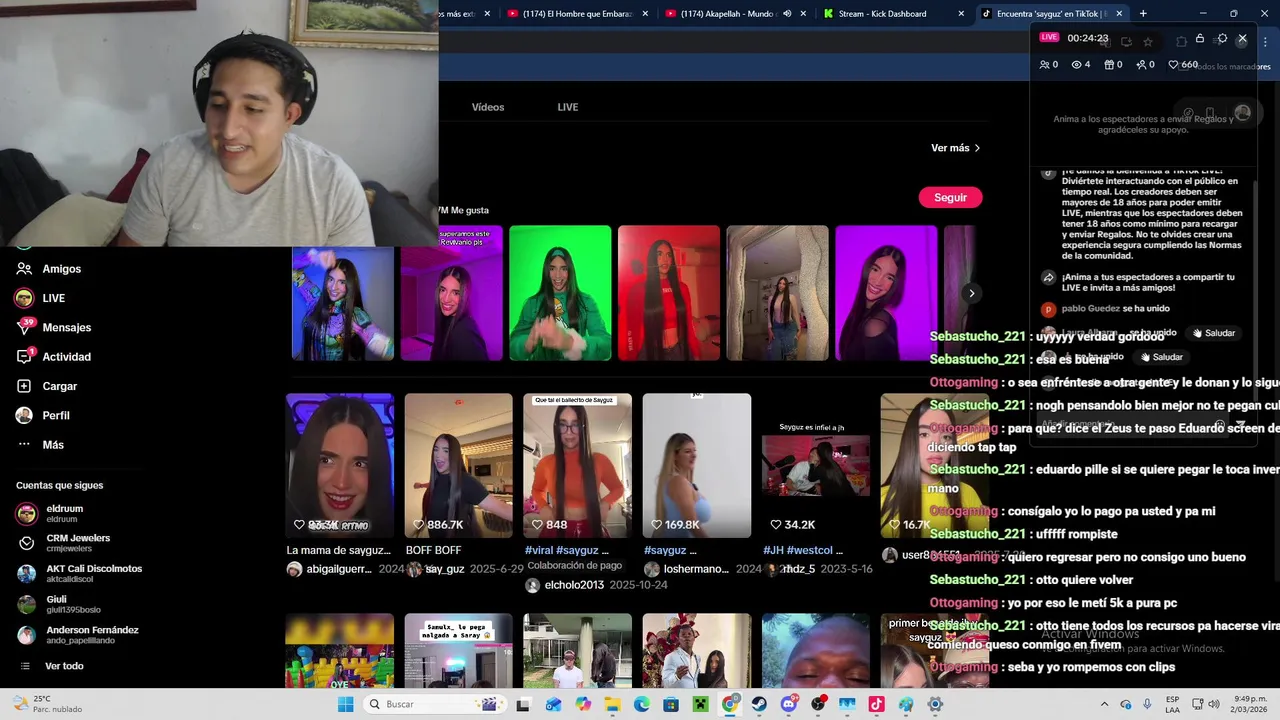Screen dimensions: 1280x720
Task: Mute the Akapellah tab audio icon
Action: tap(787, 14)
